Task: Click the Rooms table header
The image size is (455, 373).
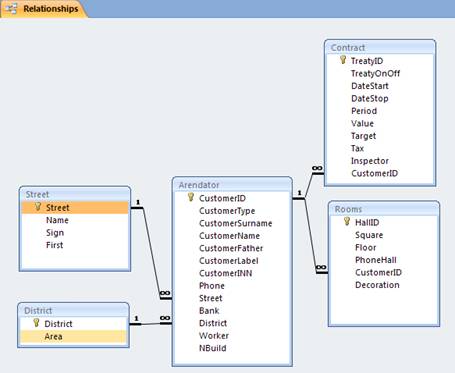Action: (384, 209)
